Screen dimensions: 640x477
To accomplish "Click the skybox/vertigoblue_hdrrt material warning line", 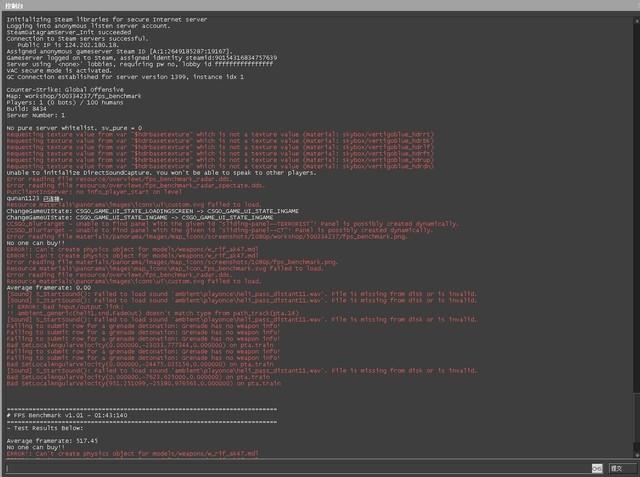I will coord(220,134).
